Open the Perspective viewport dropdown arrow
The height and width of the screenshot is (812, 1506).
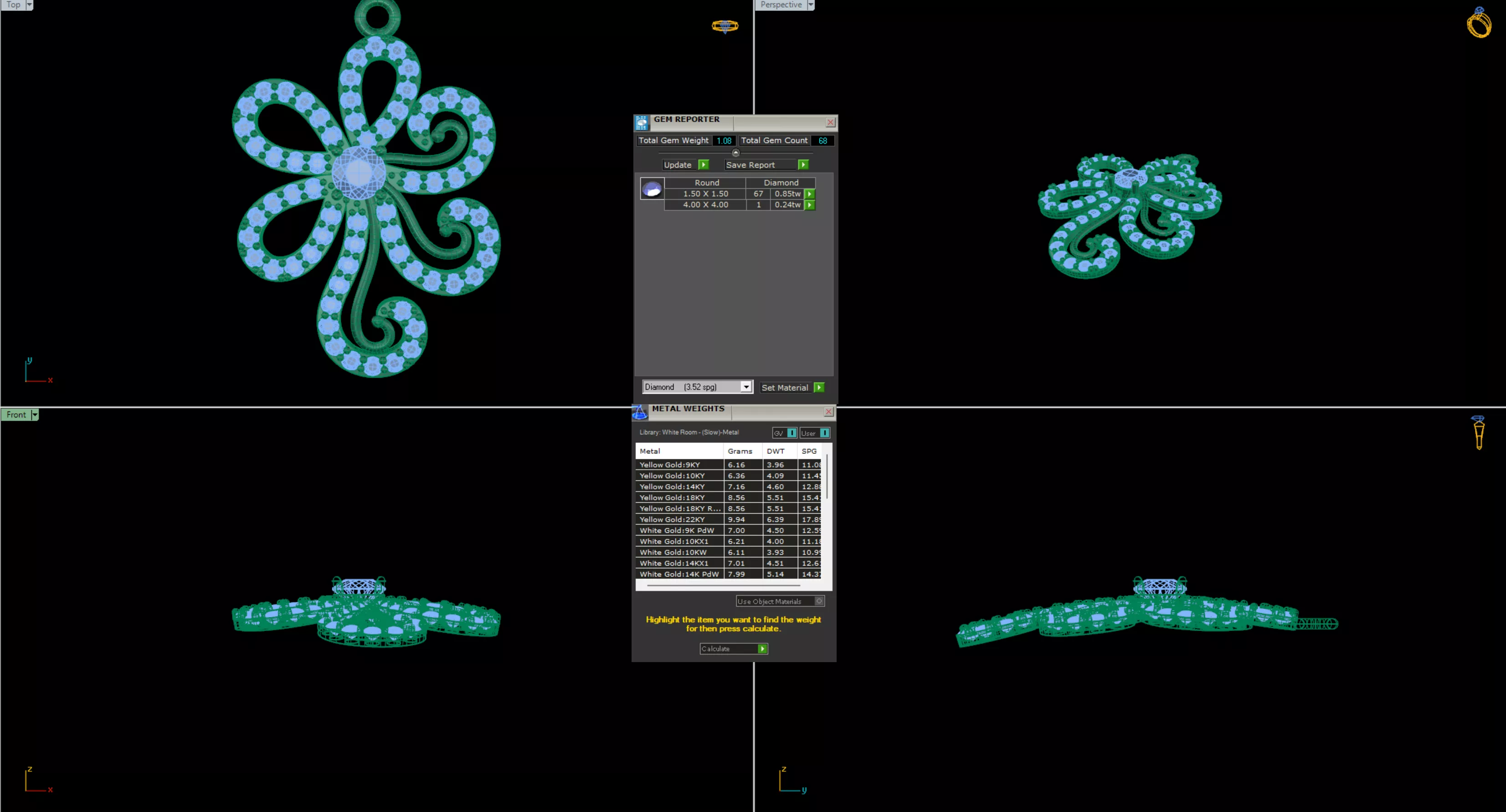pyautogui.click(x=810, y=5)
